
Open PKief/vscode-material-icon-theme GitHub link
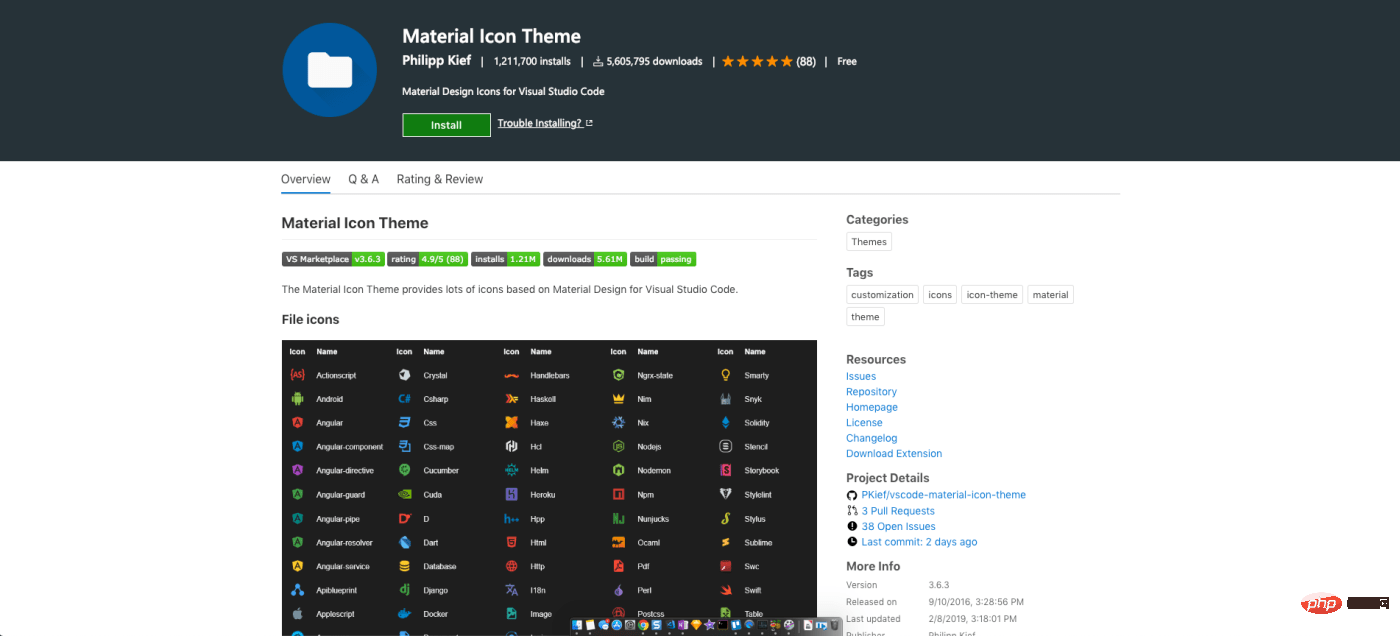(x=943, y=495)
